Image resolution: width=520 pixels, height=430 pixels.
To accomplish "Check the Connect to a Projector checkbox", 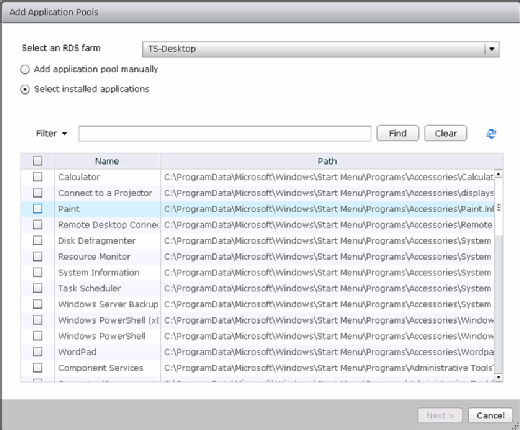I will click(x=38, y=193).
